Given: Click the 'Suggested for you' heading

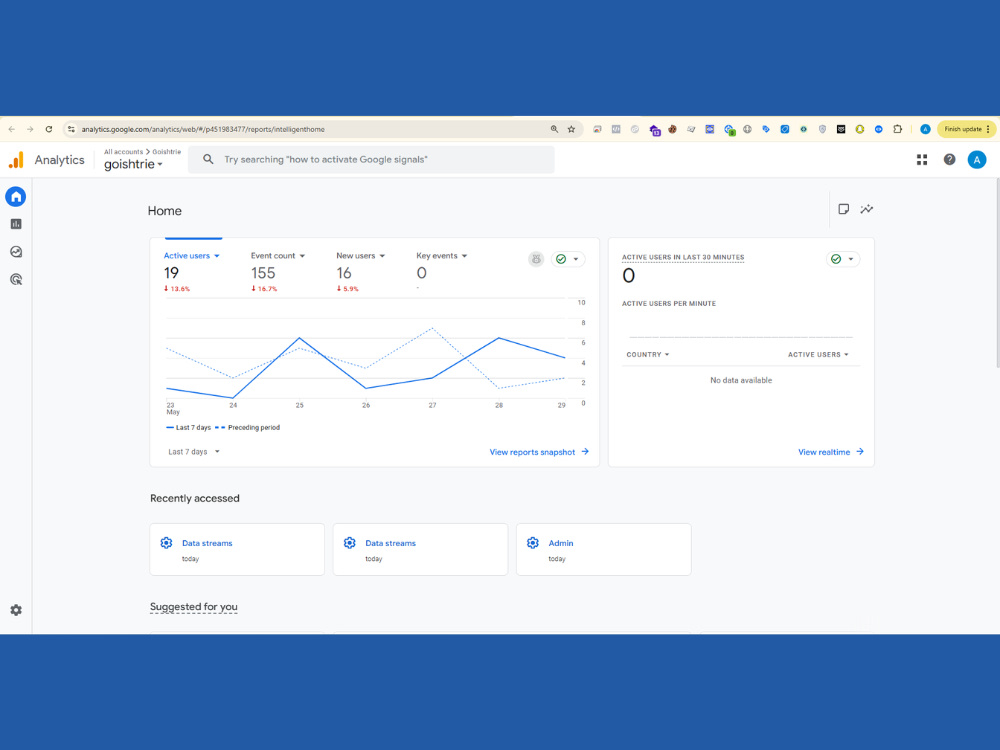Looking at the screenshot, I should [x=194, y=607].
